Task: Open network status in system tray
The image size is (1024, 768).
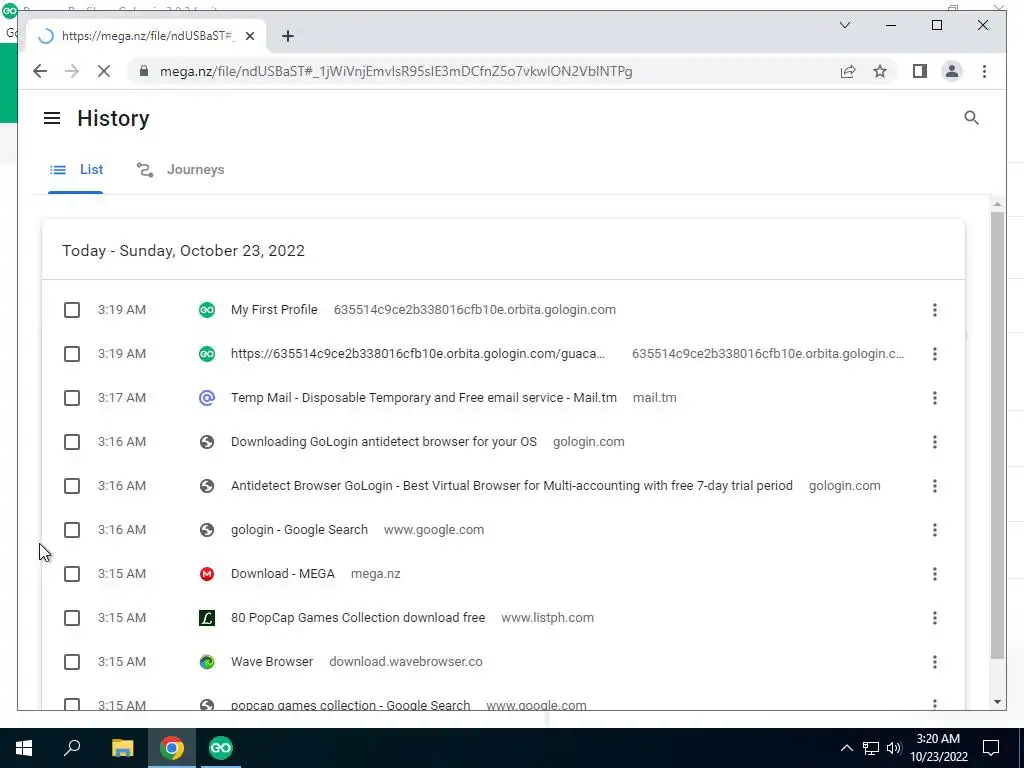Action: (x=871, y=748)
